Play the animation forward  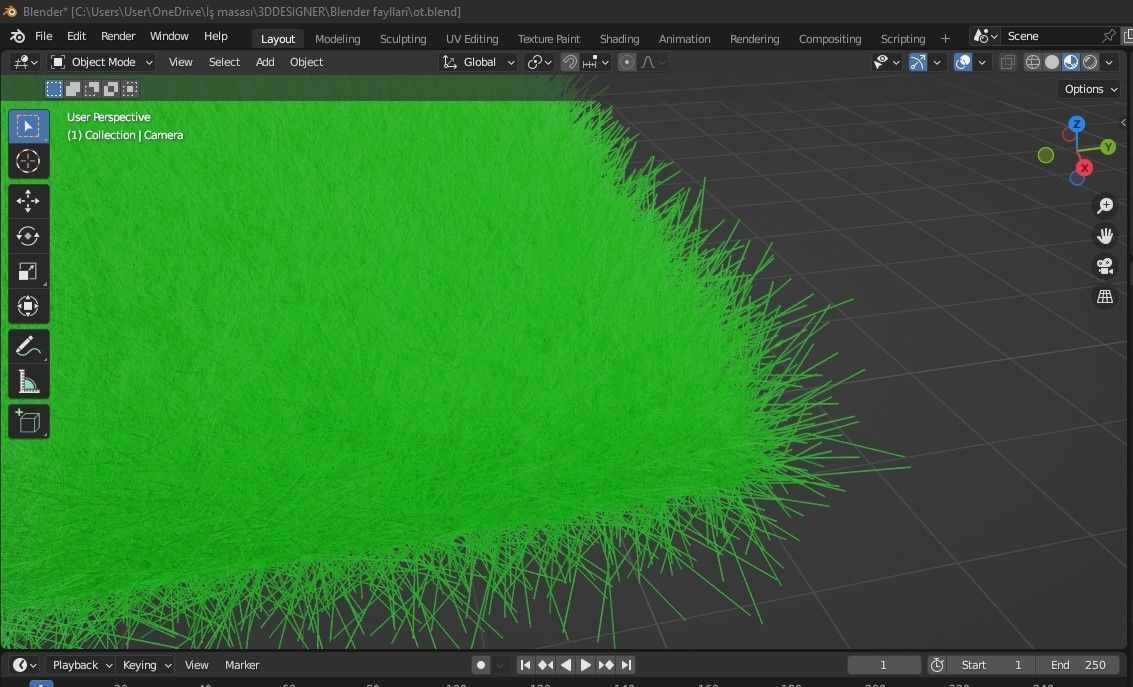click(586, 665)
